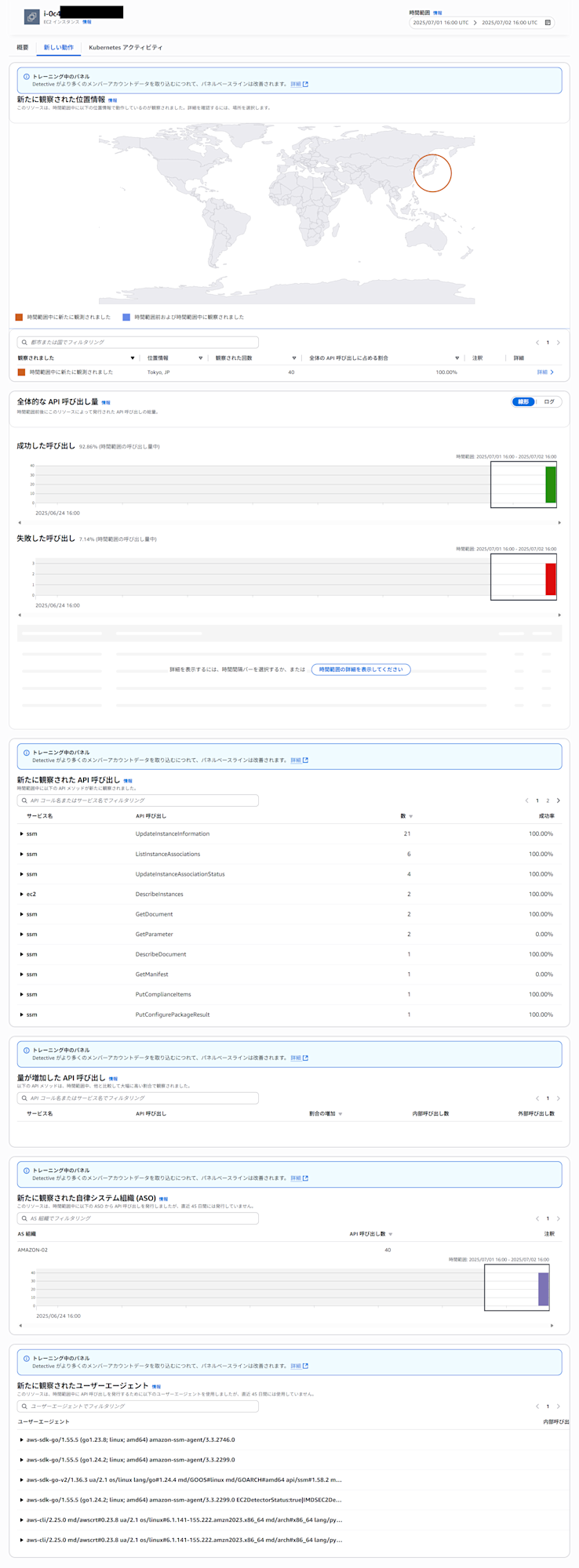The image size is (579, 1568).
Task: Click the left scroll arrow below the AMAZON-02 chart
Action: pyautogui.click(x=20, y=1326)
